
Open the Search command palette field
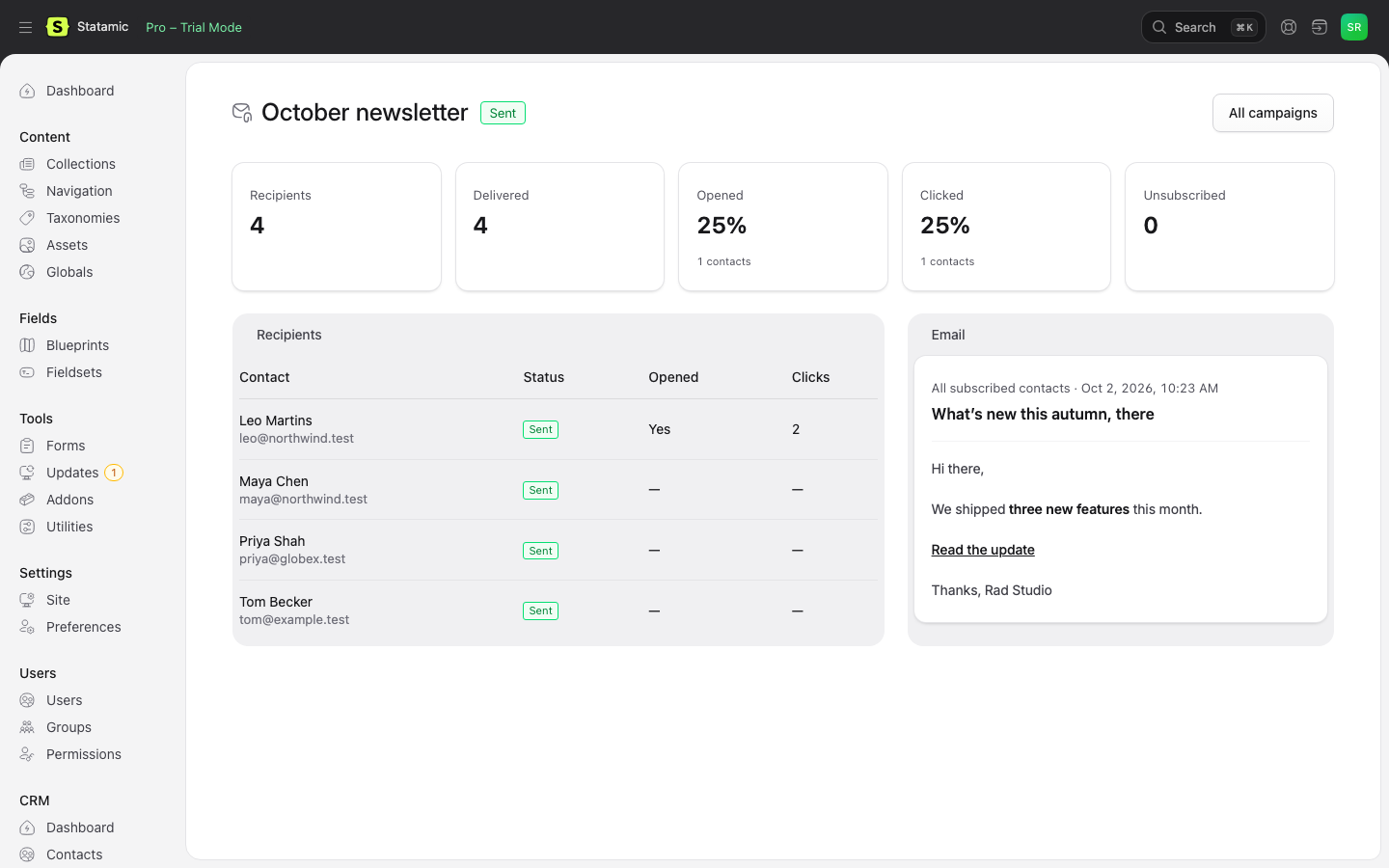1203,27
